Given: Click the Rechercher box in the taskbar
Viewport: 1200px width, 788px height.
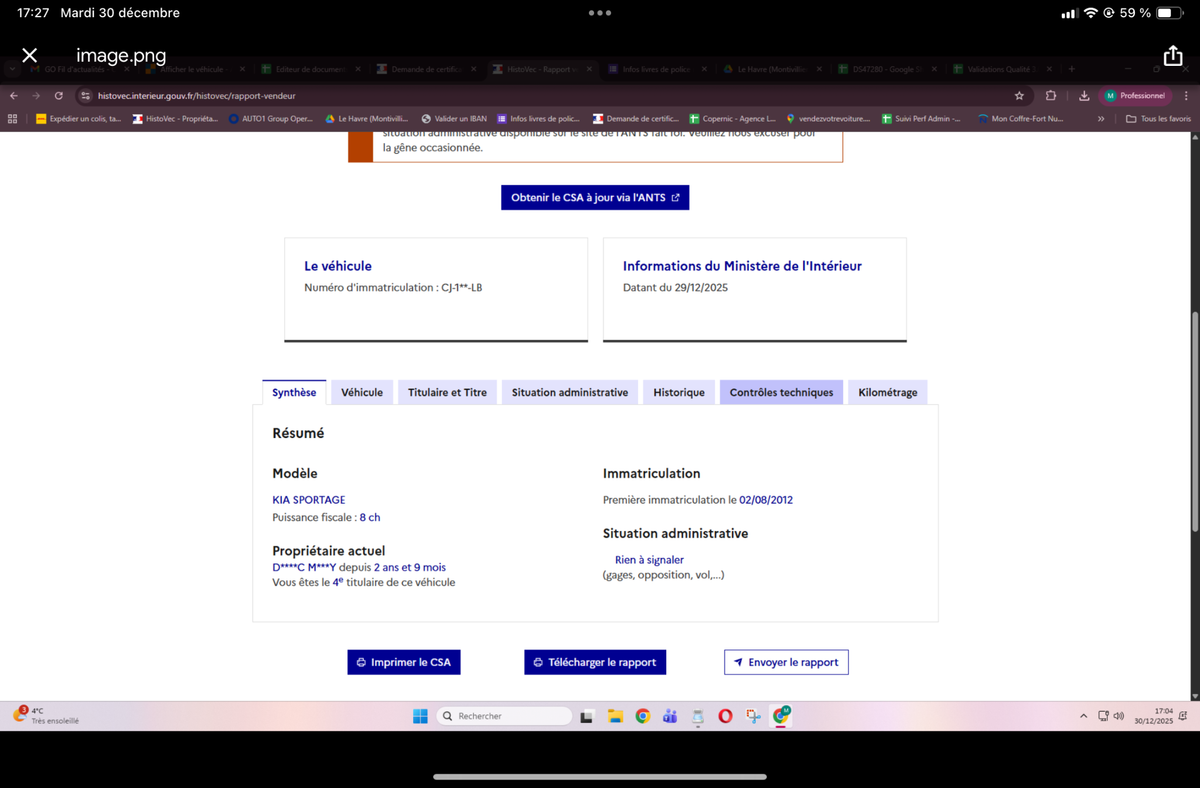Looking at the screenshot, I should coord(505,716).
